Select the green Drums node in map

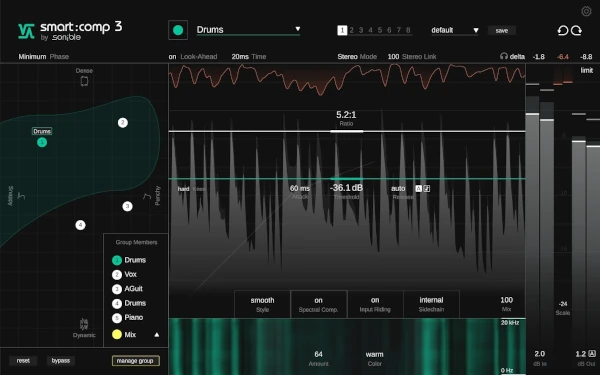click(42, 142)
